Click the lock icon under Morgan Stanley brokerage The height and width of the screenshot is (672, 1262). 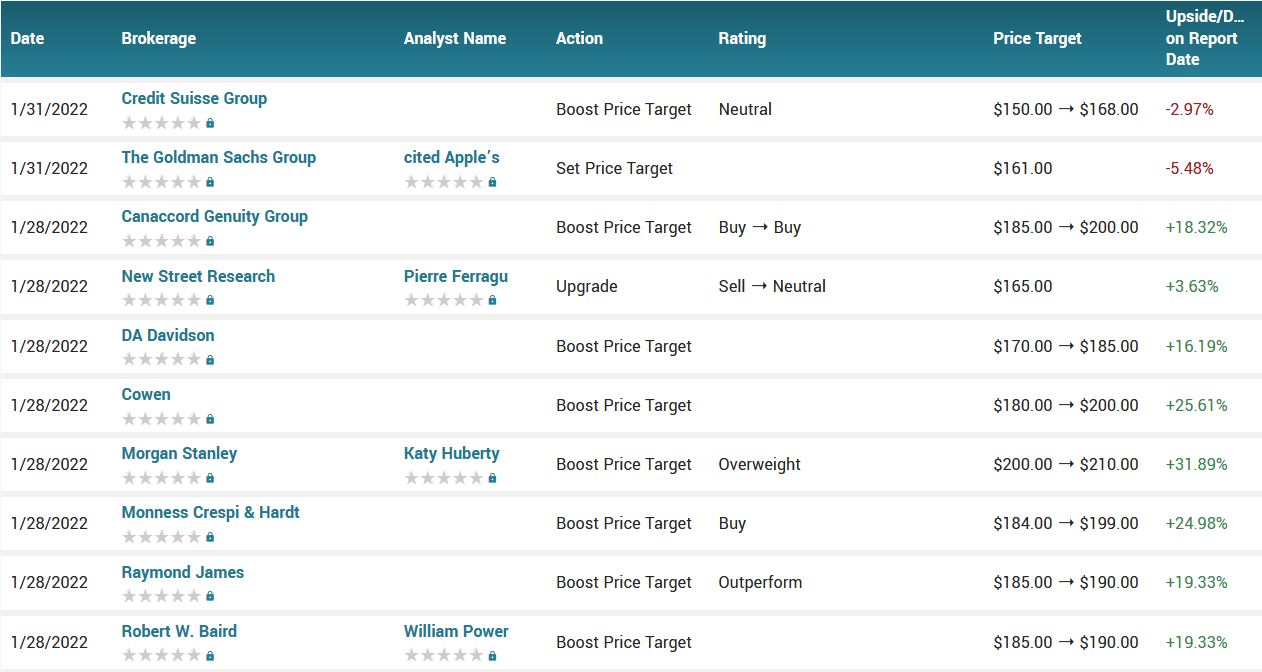click(x=210, y=479)
